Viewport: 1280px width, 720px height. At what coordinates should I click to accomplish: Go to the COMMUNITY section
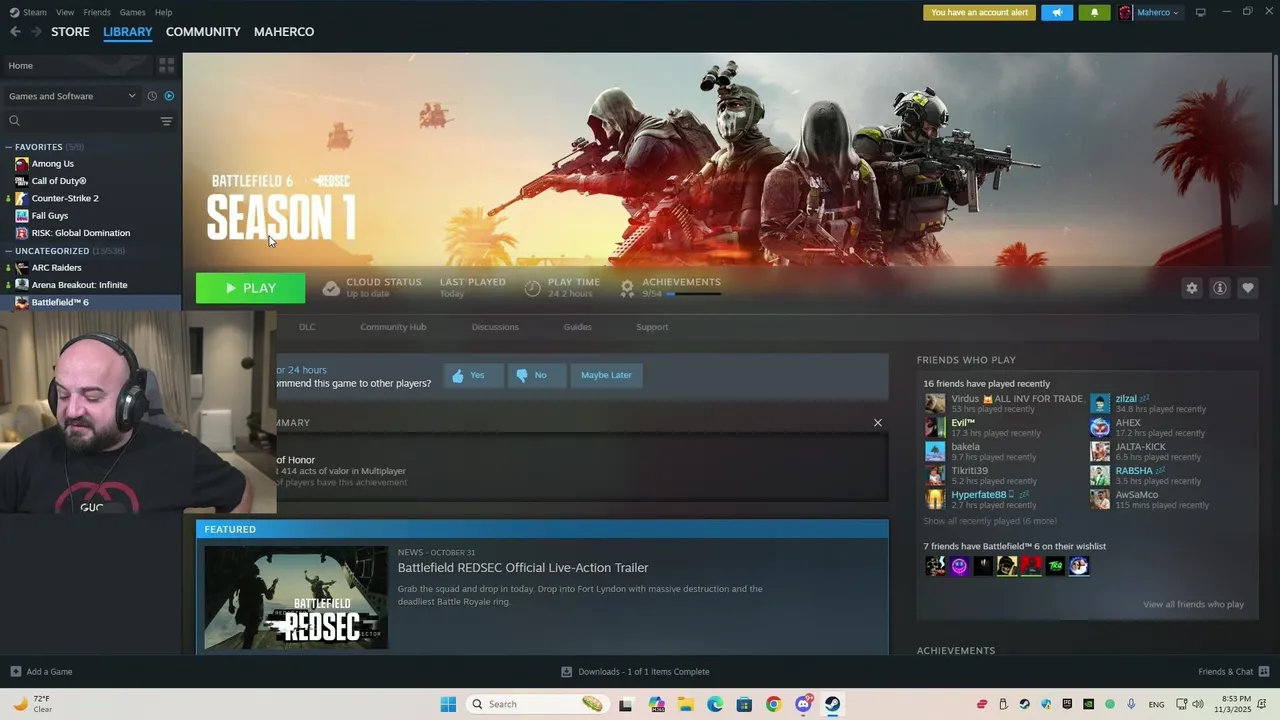click(x=203, y=32)
